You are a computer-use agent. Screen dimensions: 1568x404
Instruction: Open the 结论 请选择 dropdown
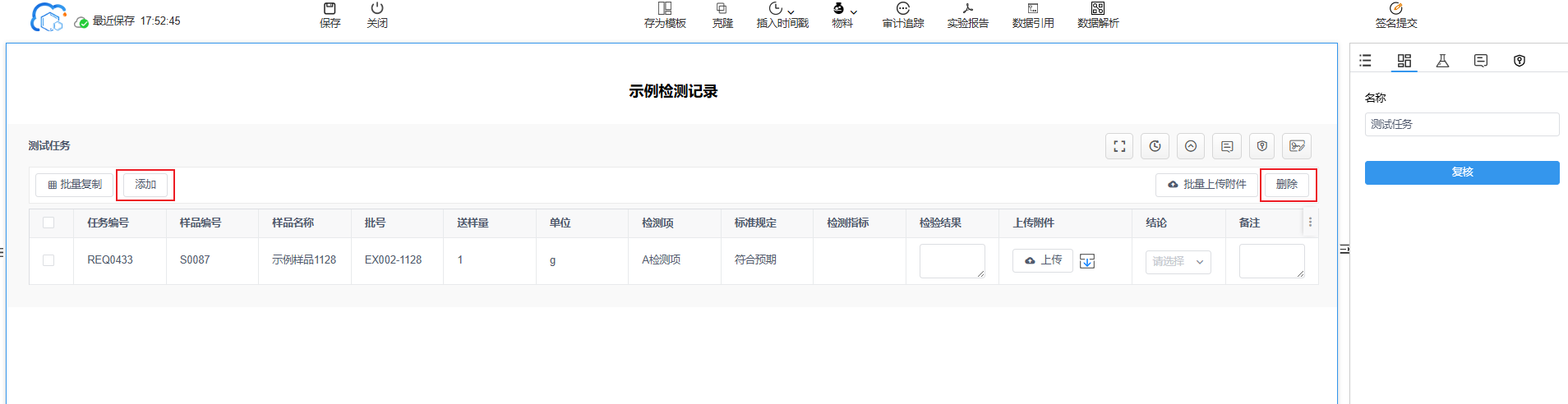1178,262
